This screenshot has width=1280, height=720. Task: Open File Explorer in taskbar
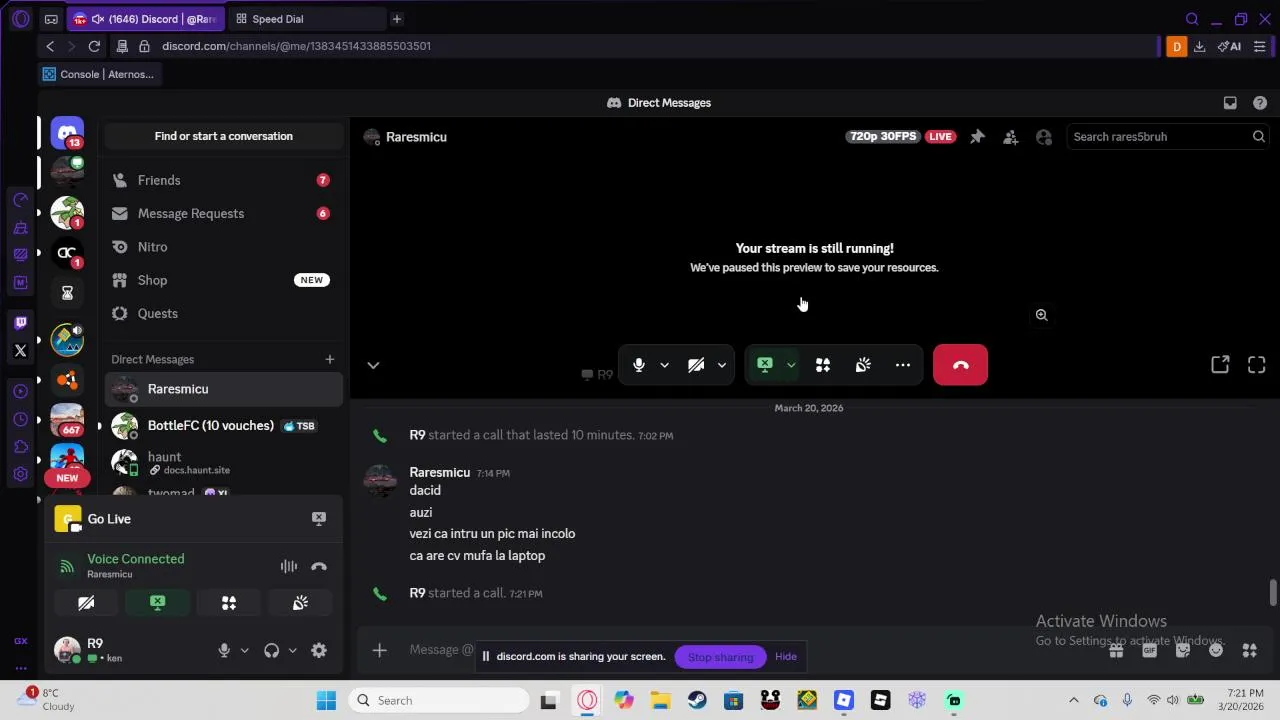660,701
